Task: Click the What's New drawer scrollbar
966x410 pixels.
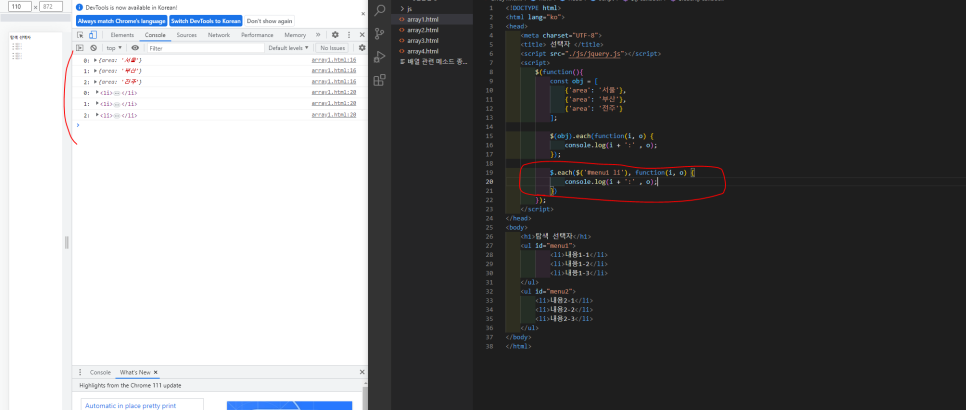Action: click(365, 397)
